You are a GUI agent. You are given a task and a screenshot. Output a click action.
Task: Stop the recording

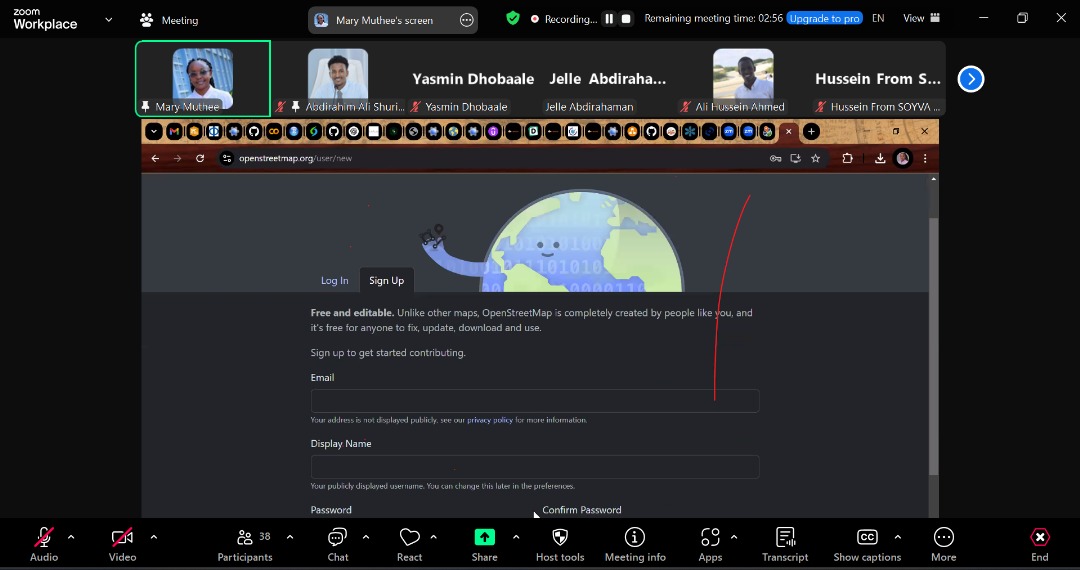[626, 19]
